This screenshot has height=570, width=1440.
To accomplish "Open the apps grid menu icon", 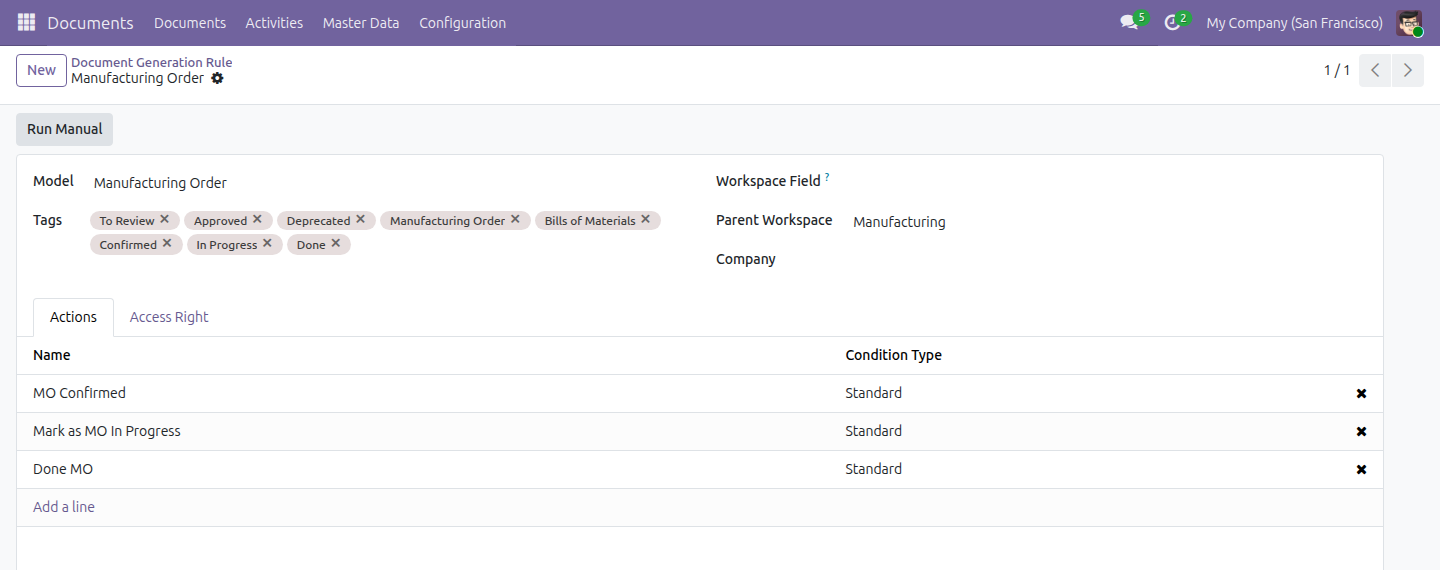I will tap(26, 22).
